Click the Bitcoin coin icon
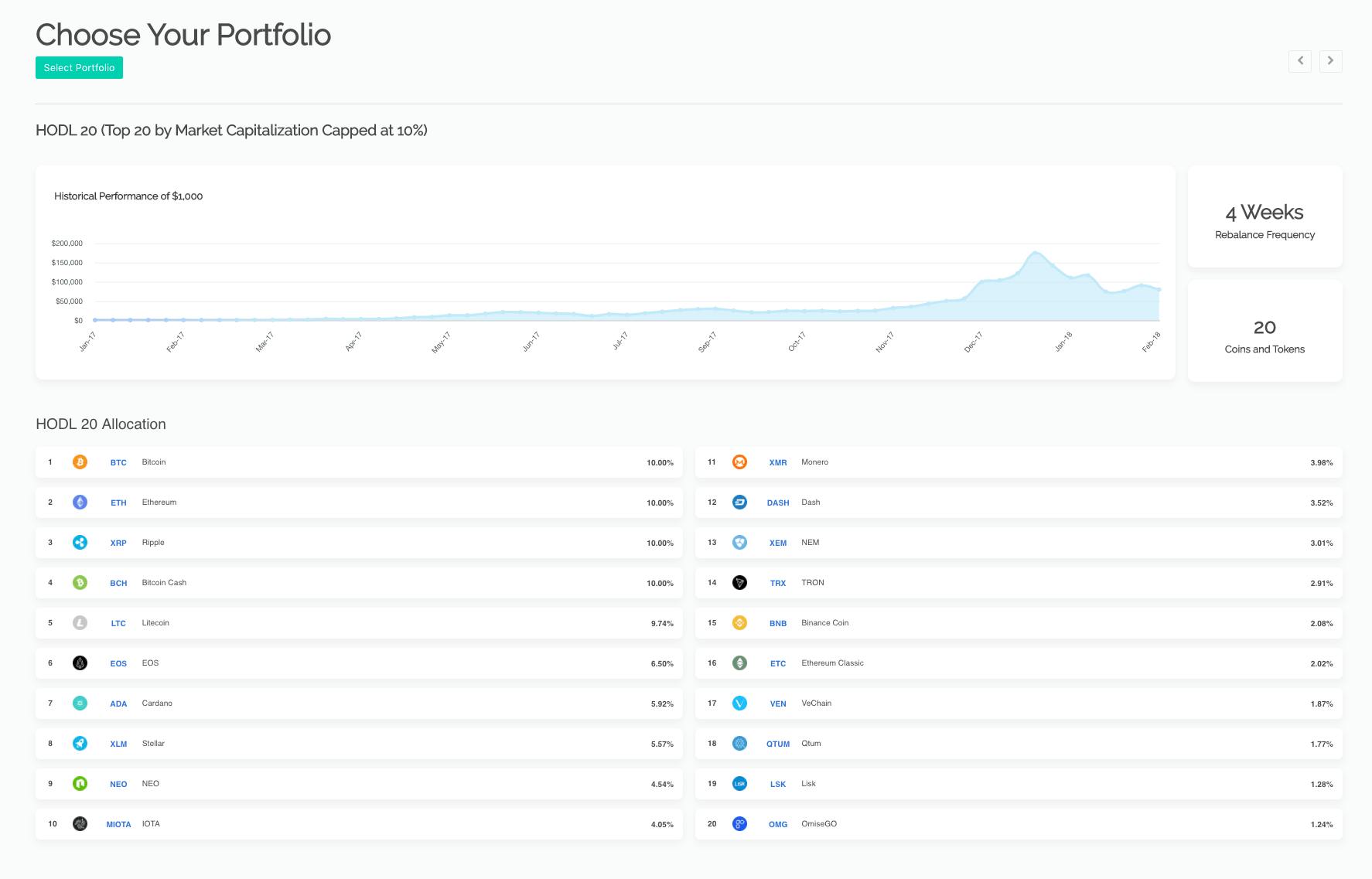Screen dimensions: 1372x879 tap(80, 462)
